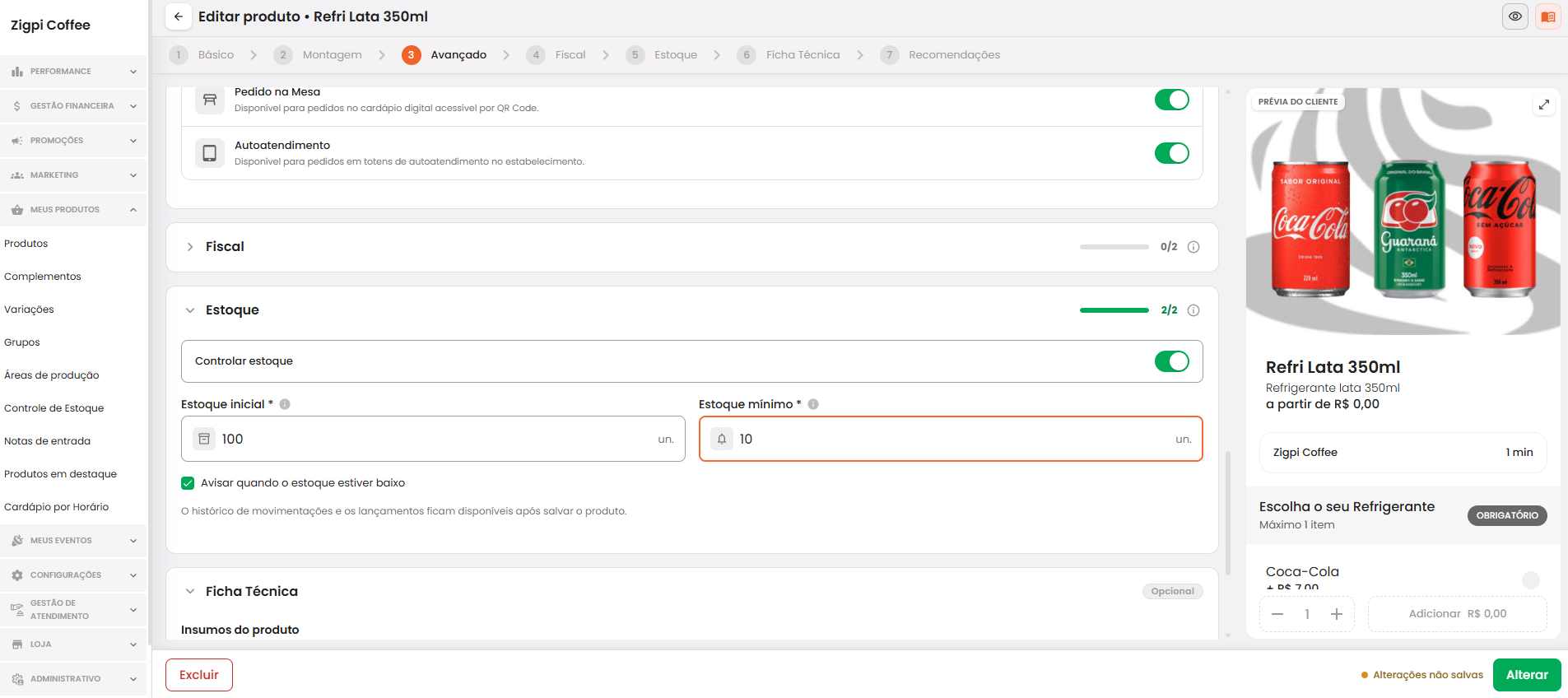Click the Estoque inicial input field
This screenshot has width=1568, height=698.
pyautogui.click(x=433, y=439)
